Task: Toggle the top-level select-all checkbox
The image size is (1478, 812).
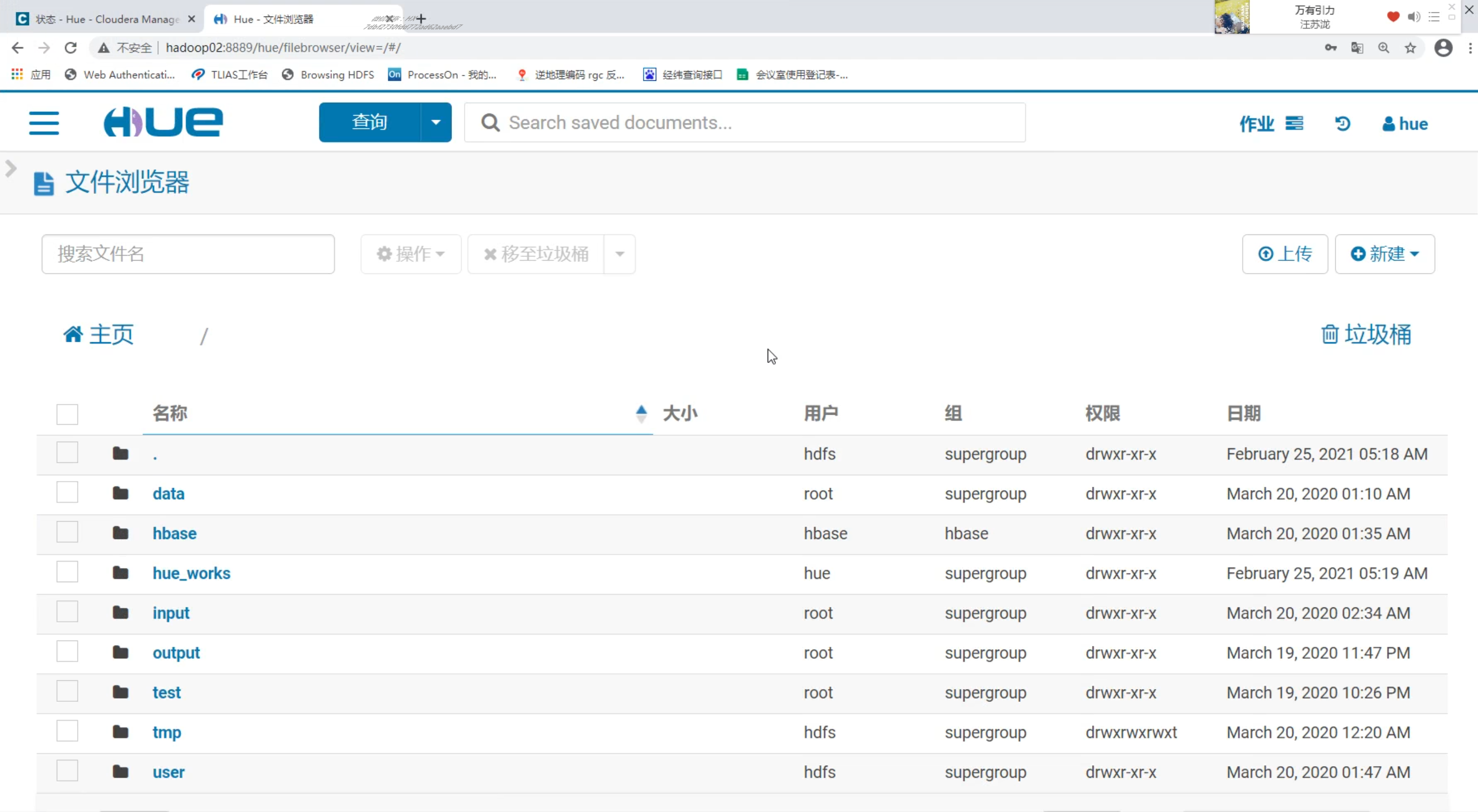Action: pyautogui.click(x=67, y=412)
